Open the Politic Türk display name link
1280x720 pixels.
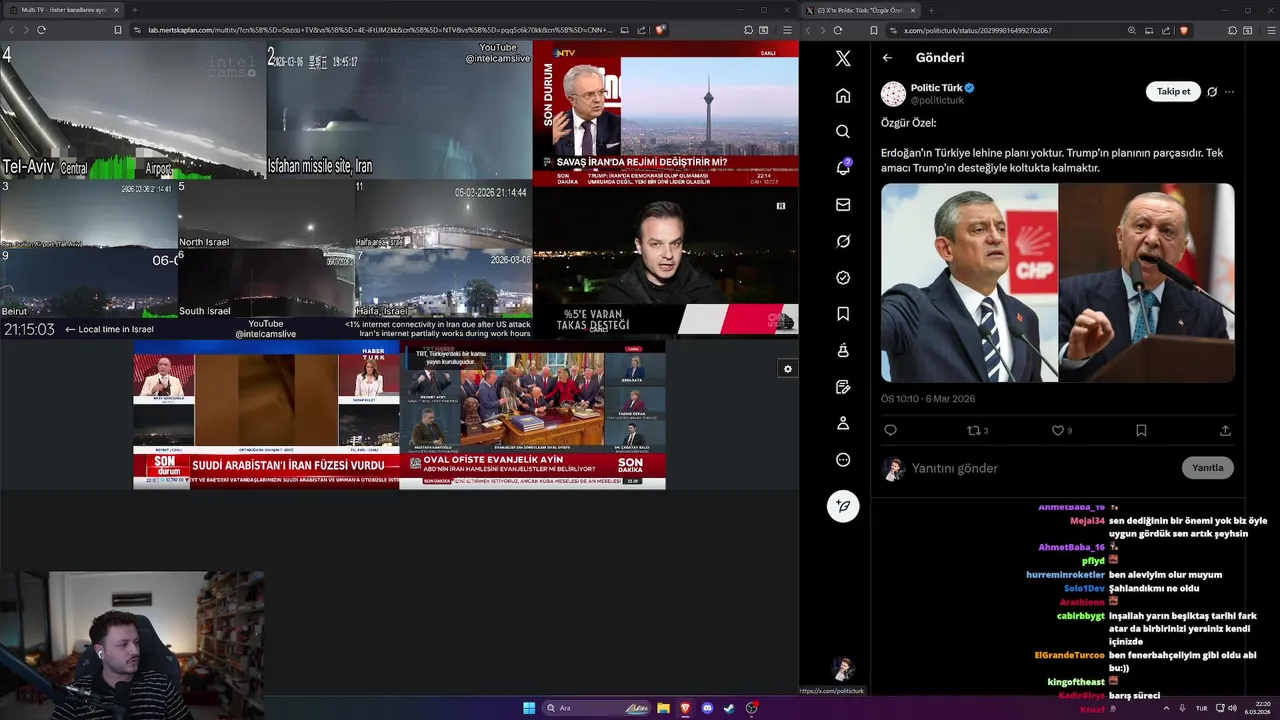tap(937, 88)
